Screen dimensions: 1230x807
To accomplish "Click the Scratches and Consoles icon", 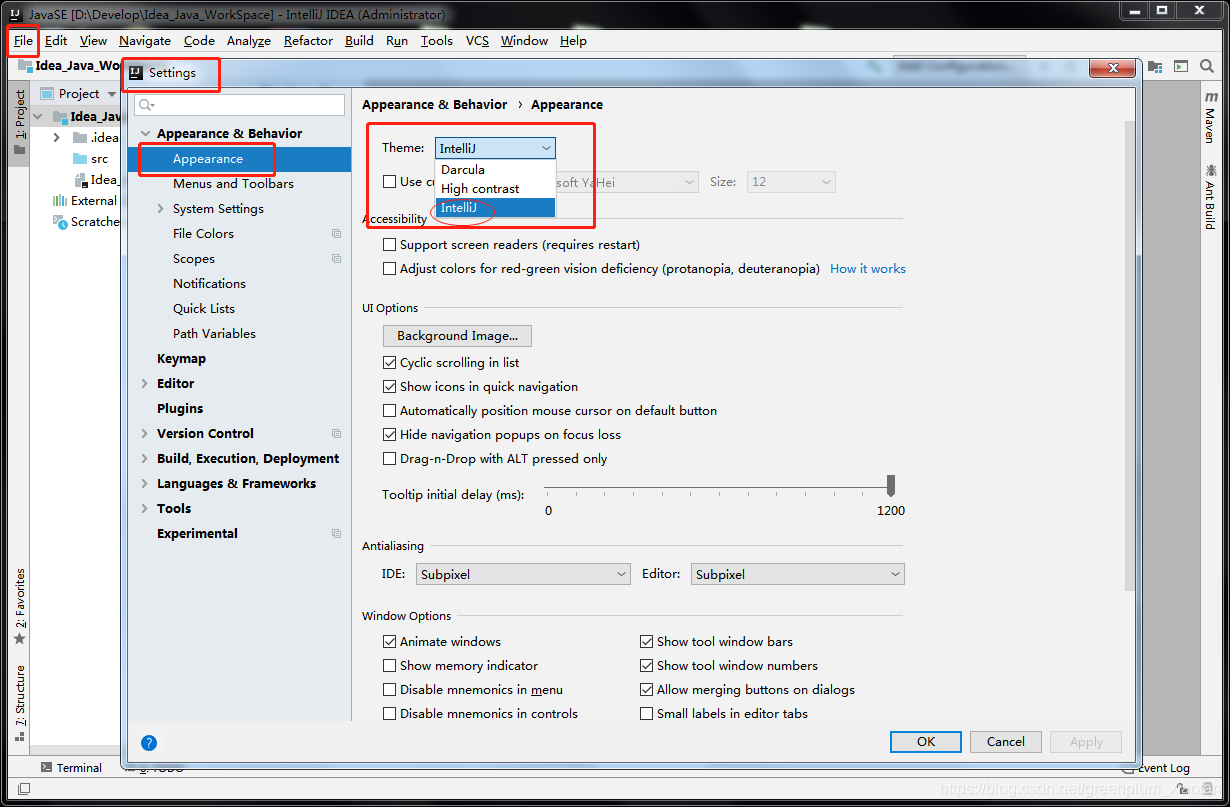I will click(x=62, y=222).
